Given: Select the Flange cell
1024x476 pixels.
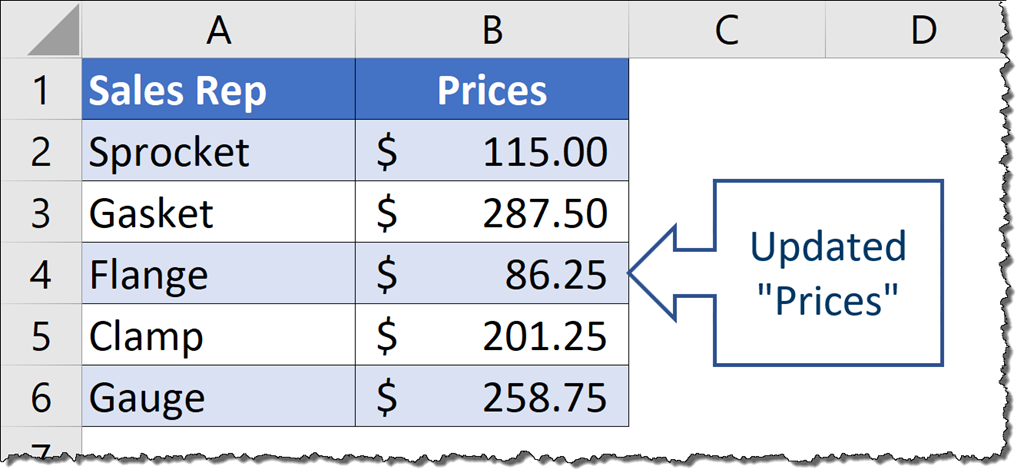Looking at the screenshot, I should point(218,274).
